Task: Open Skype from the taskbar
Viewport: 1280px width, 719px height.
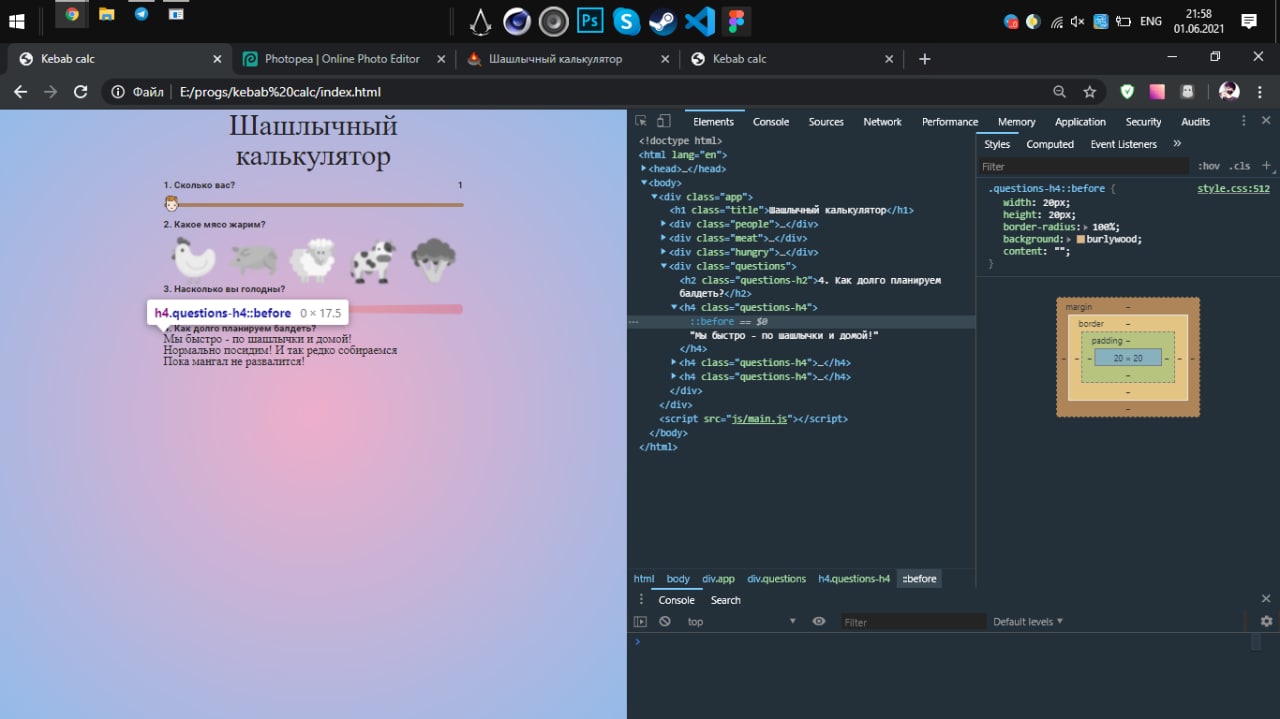Action: tap(626, 20)
